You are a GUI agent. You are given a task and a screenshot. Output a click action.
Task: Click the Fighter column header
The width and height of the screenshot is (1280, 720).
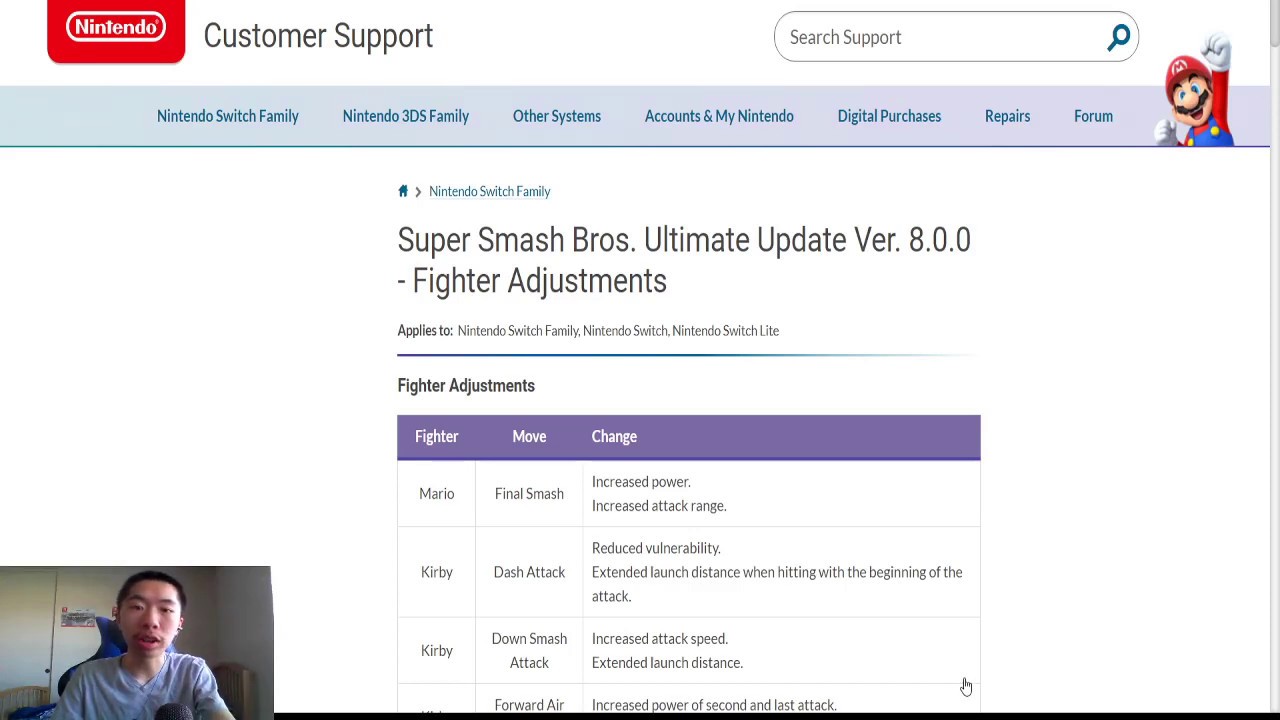436,436
